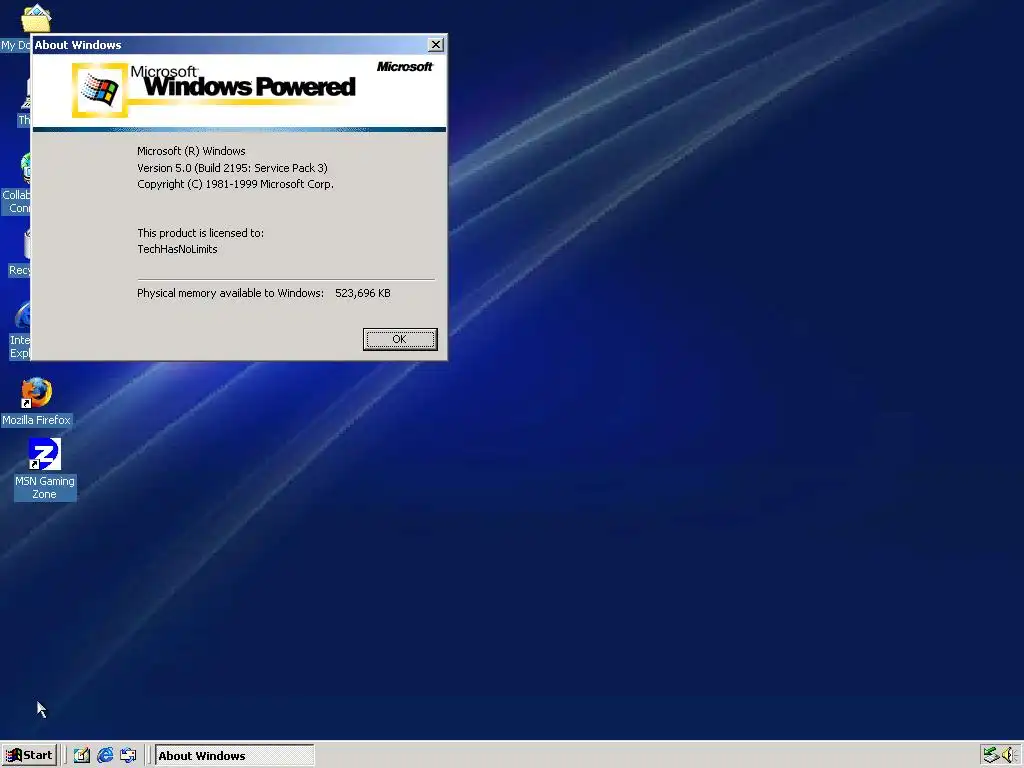Open the Start menu
This screenshot has width=1024, height=768.
point(29,755)
